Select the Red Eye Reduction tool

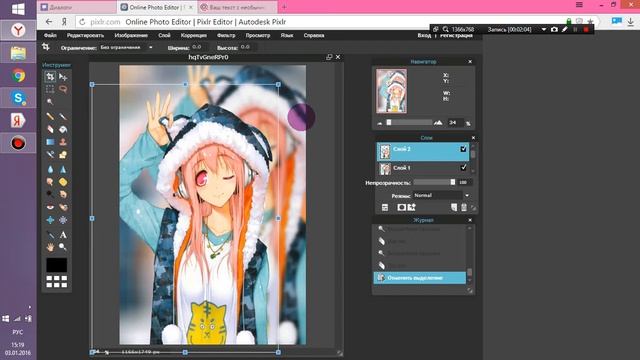click(50, 207)
